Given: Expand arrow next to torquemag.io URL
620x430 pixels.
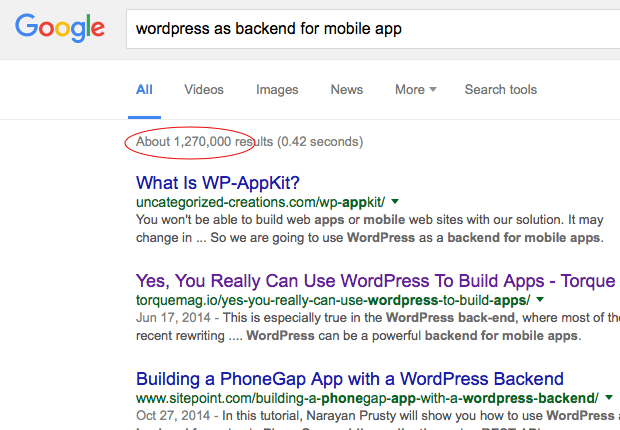Looking at the screenshot, I should click(x=540, y=300).
